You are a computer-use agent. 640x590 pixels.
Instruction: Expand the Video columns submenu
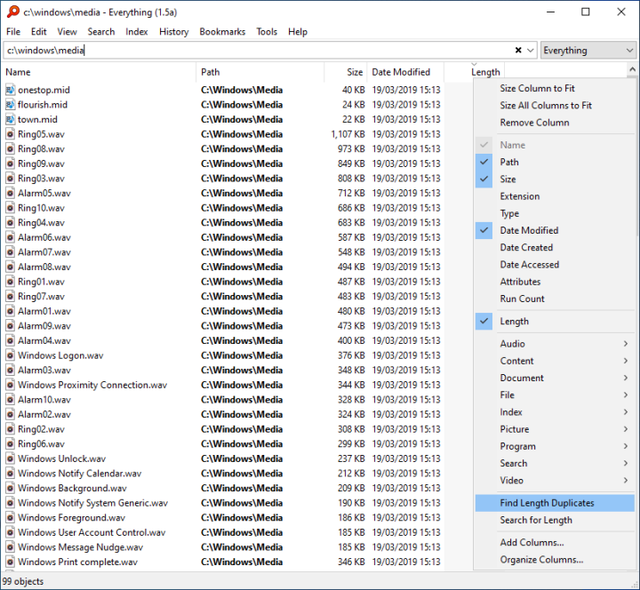[555, 481]
